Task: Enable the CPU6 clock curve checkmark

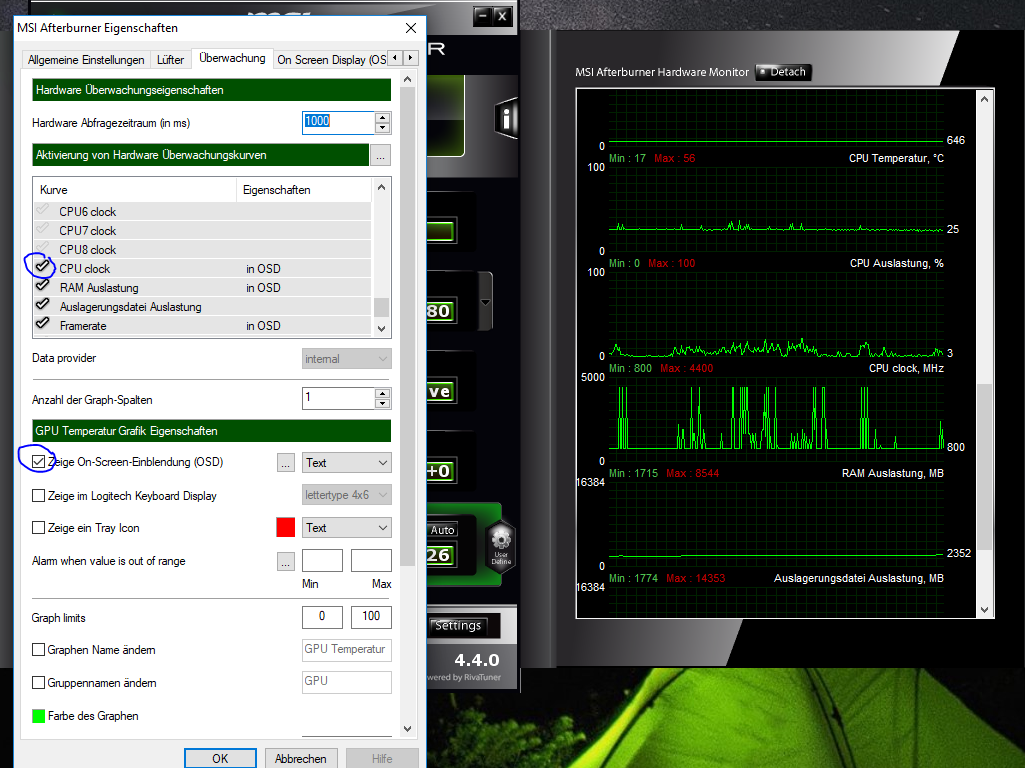Action: [43, 210]
